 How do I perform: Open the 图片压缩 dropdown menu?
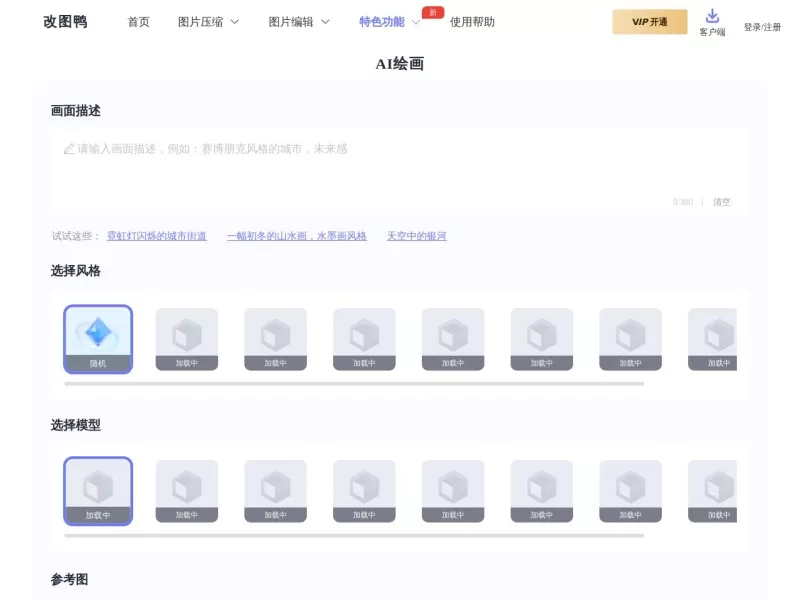point(203,20)
